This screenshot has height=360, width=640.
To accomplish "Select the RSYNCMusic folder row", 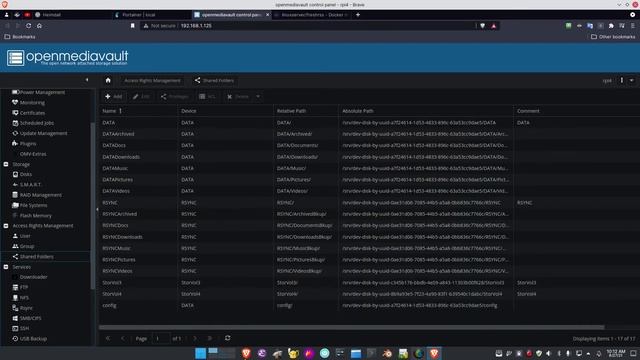I will click(x=369, y=248).
